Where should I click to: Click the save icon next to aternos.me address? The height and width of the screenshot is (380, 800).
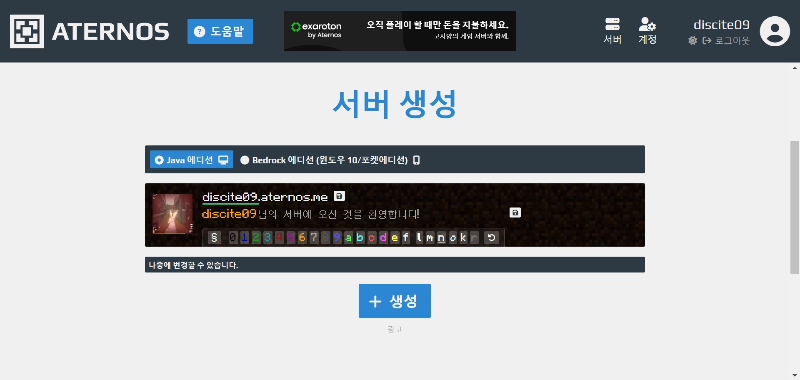point(339,196)
